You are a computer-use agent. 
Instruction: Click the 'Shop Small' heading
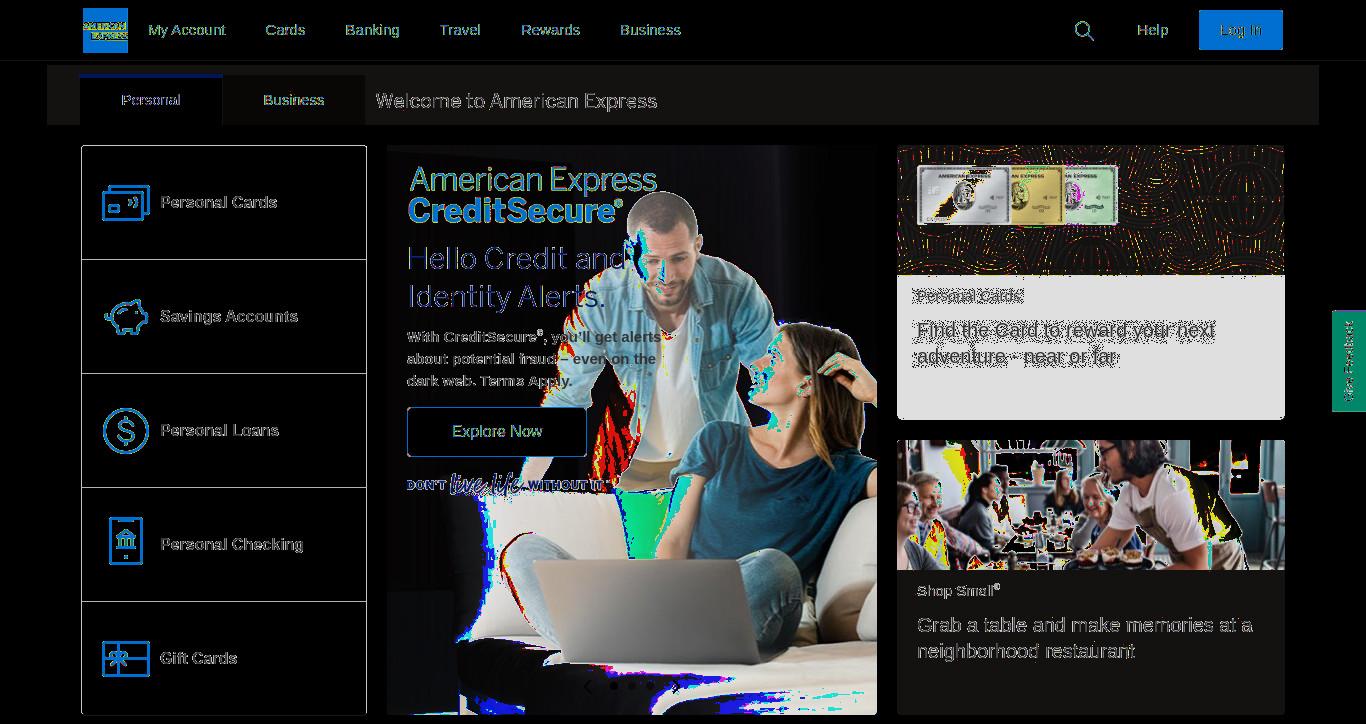958,591
